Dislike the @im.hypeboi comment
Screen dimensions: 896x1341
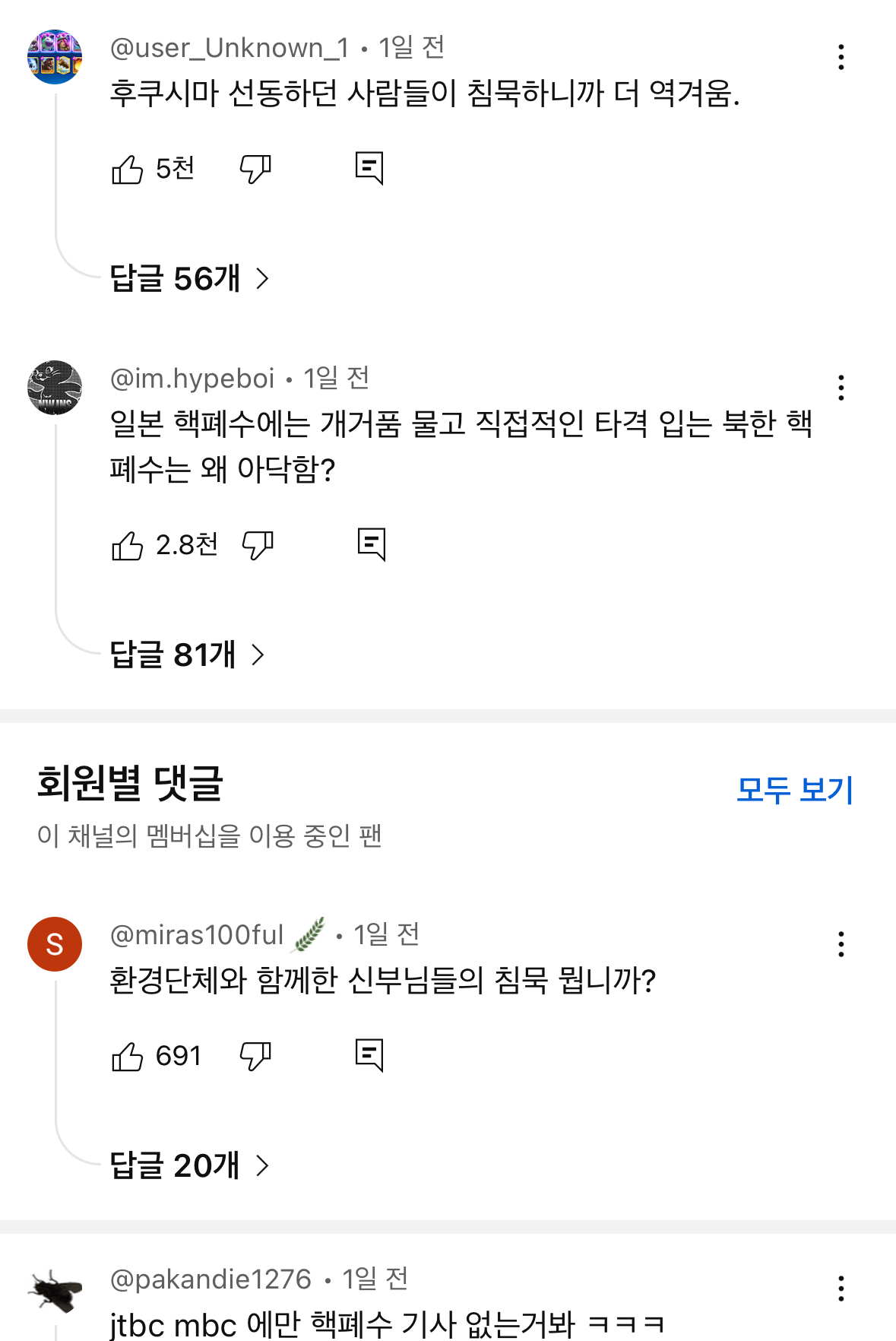[258, 545]
